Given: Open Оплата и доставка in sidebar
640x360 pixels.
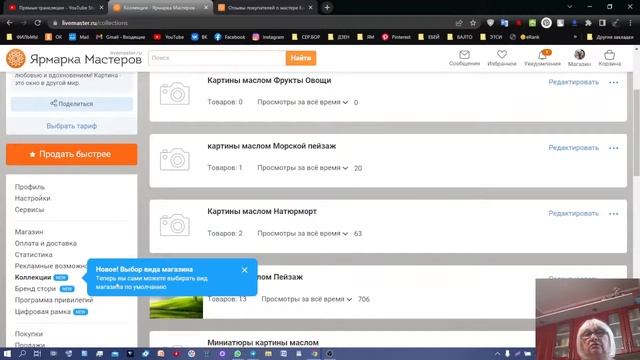Looking at the screenshot, I should click(x=46, y=243).
